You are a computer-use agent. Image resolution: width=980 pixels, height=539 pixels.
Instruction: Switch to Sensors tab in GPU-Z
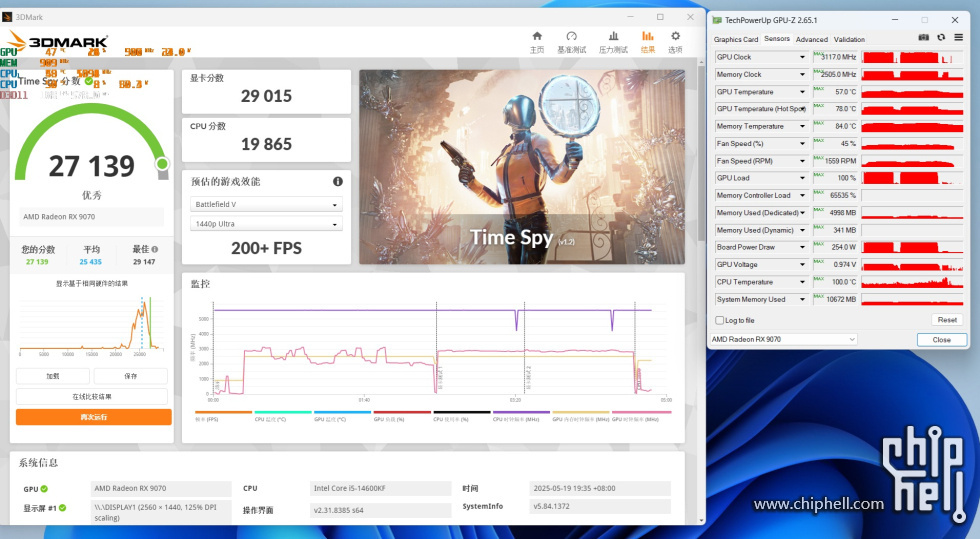pos(777,39)
